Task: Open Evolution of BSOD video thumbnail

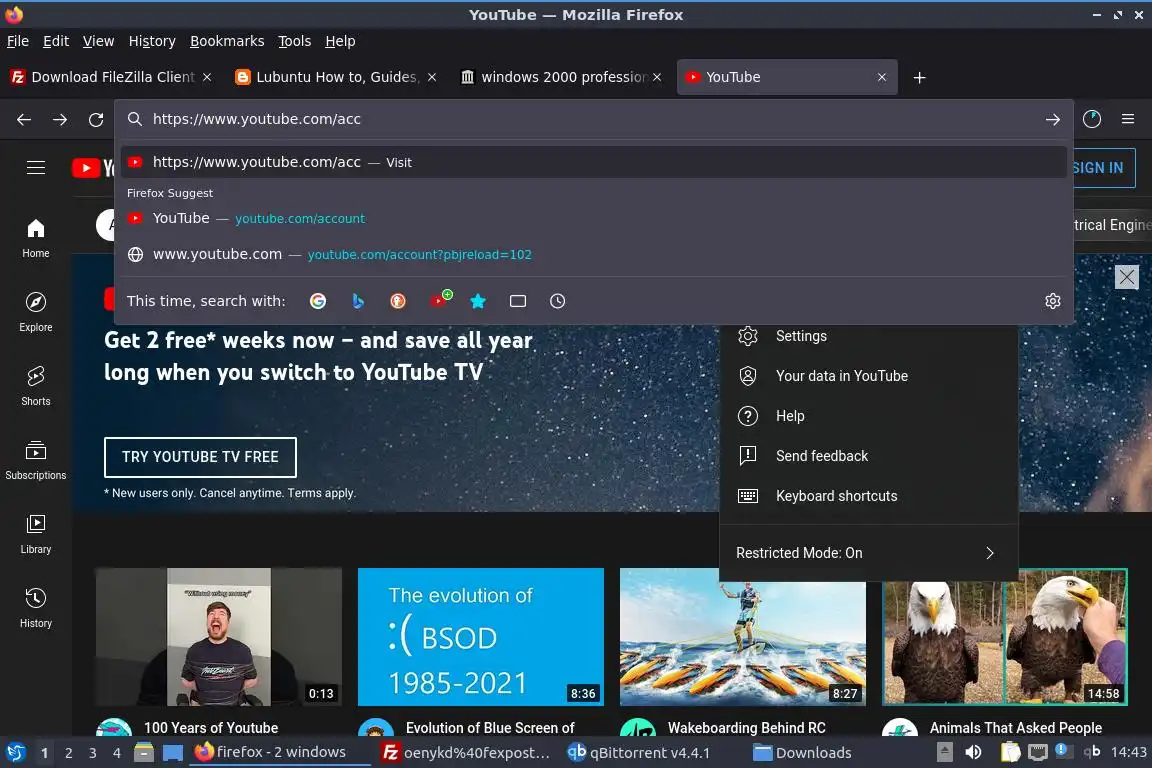Action: 480,636
